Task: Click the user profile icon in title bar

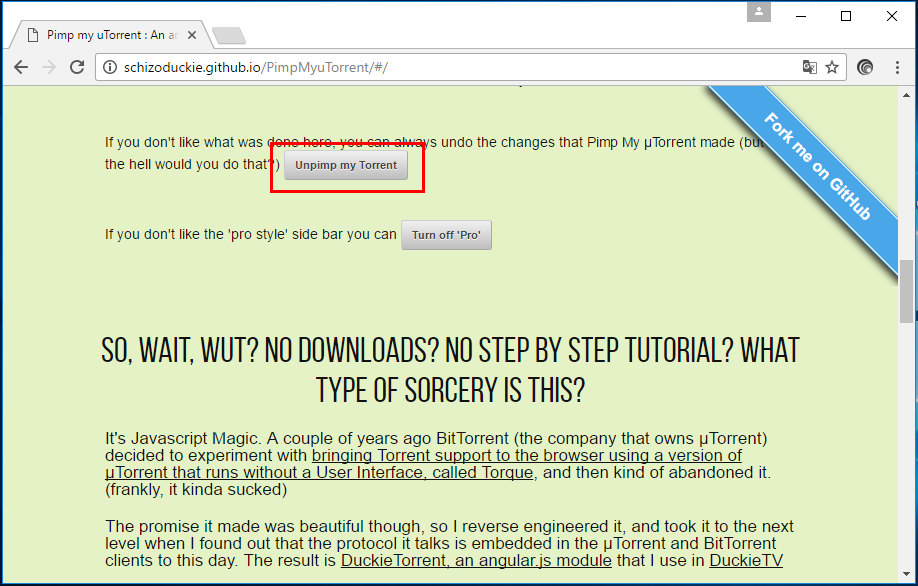Action: click(x=759, y=12)
